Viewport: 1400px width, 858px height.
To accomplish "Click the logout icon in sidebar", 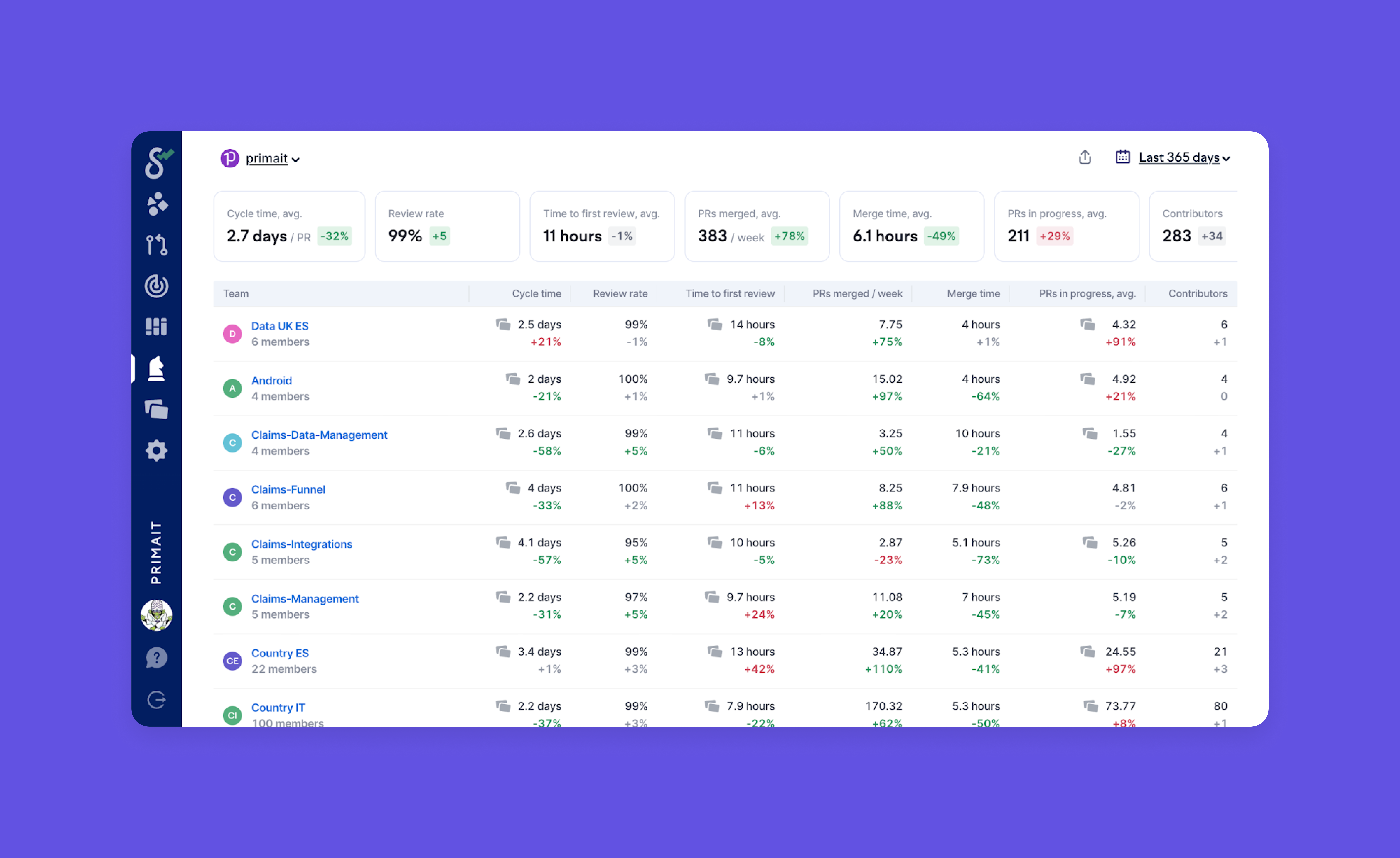I will coord(156,699).
